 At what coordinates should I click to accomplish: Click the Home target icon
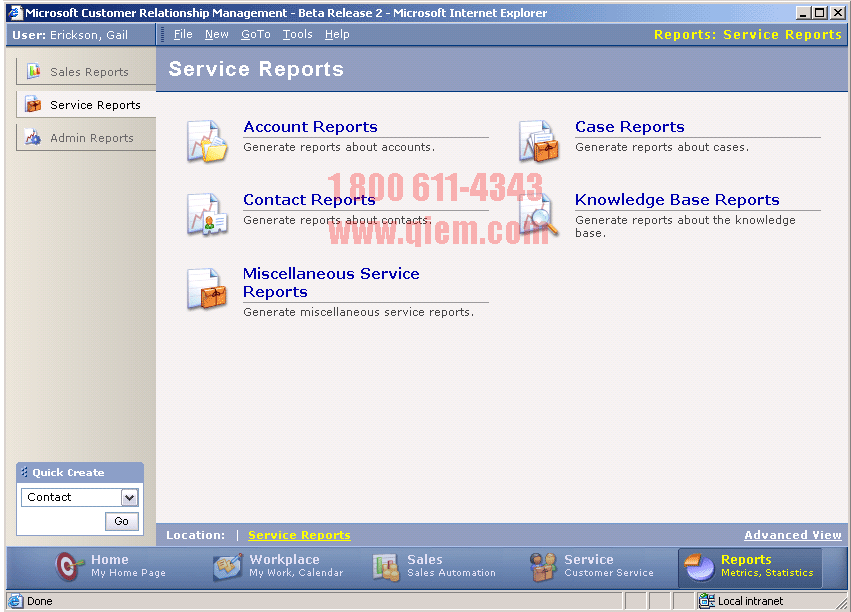point(69,566)
